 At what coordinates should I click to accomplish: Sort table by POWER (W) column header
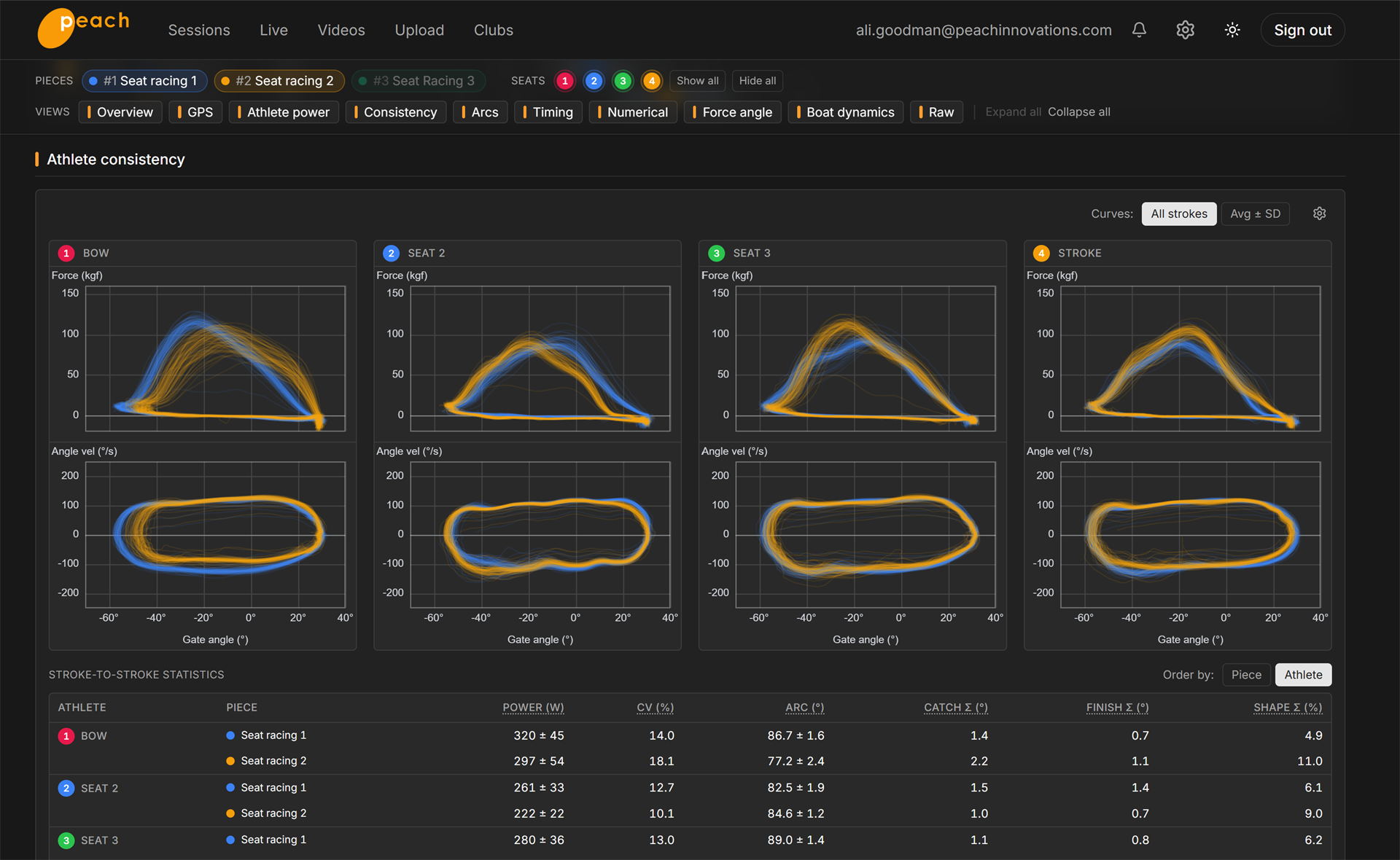[533, 708]
